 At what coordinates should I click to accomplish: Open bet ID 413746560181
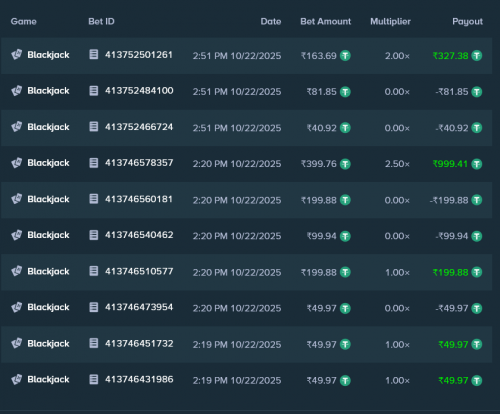[x=139, y=199]
